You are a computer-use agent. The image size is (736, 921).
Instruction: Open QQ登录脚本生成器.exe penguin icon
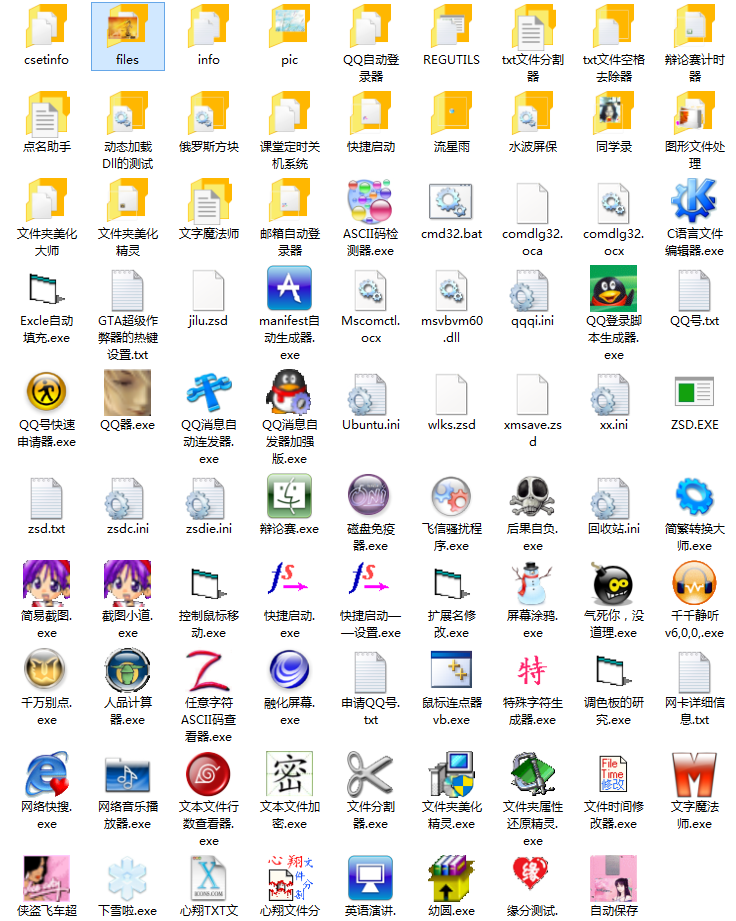click(614, 288)
